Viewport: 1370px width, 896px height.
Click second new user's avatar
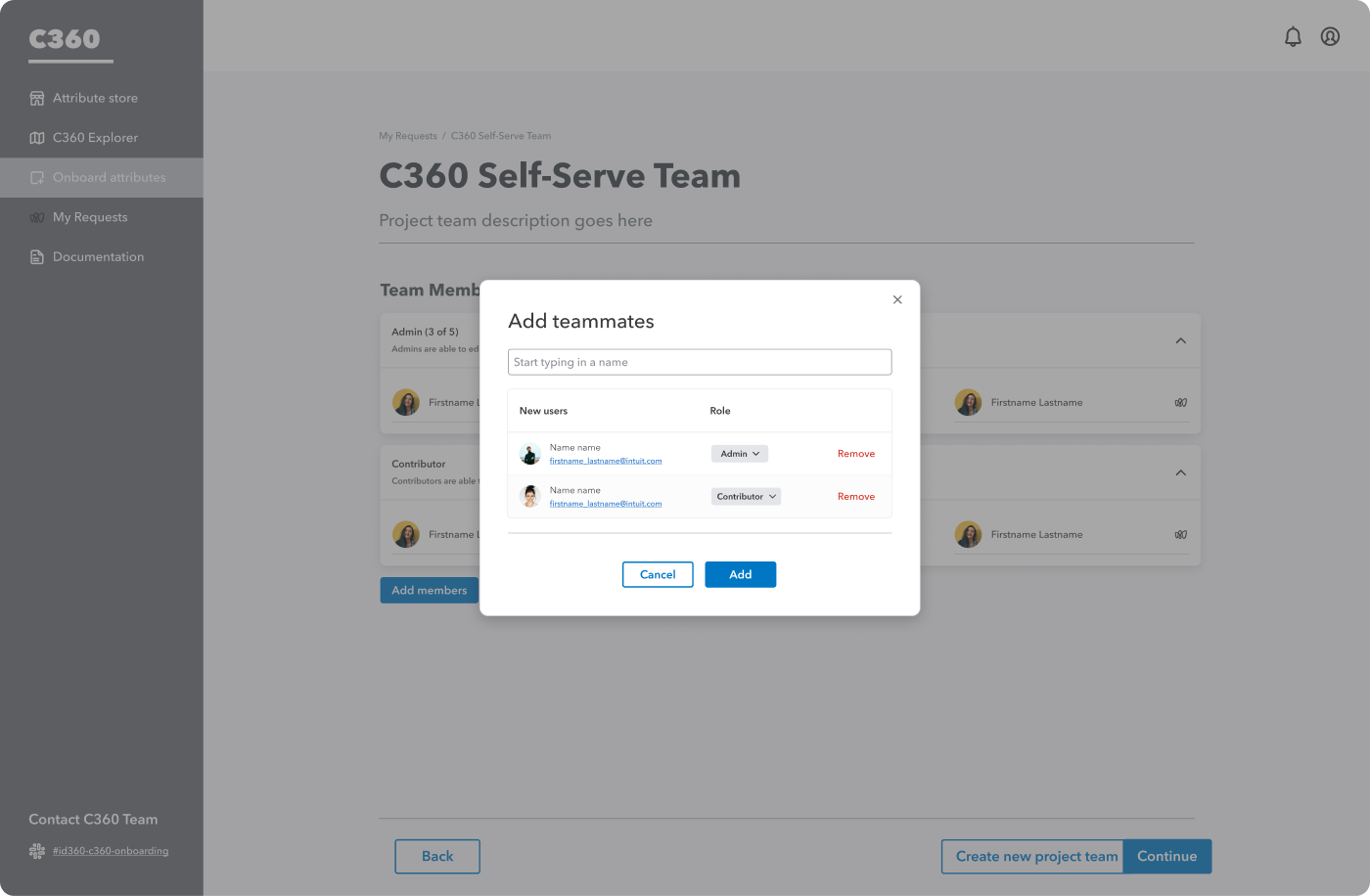[x=530, y=497]
